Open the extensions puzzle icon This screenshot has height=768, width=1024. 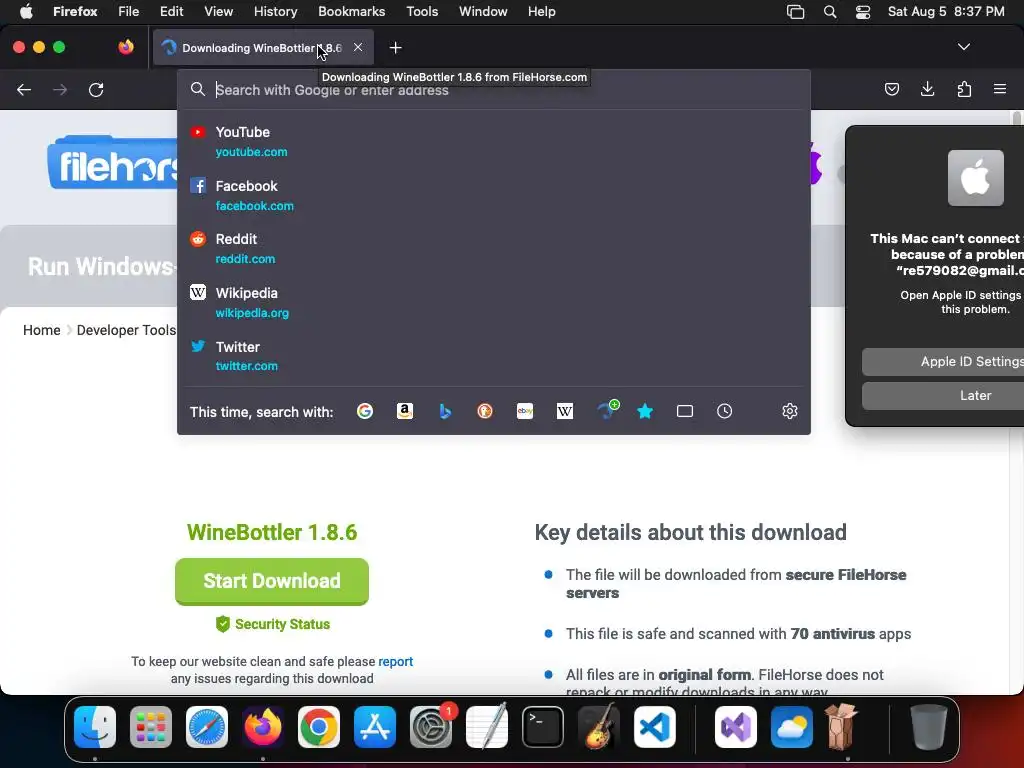tap(964, 89)
